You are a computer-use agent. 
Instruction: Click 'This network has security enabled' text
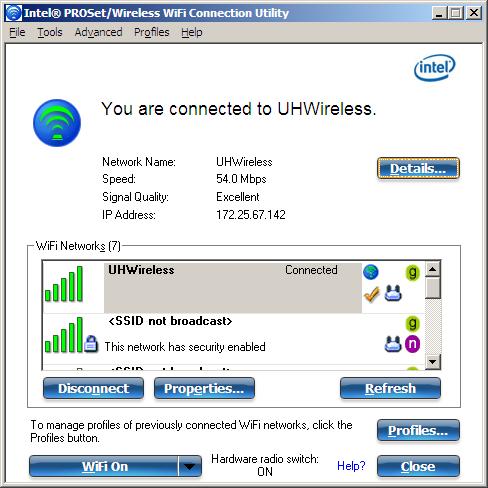click(185, 347)
